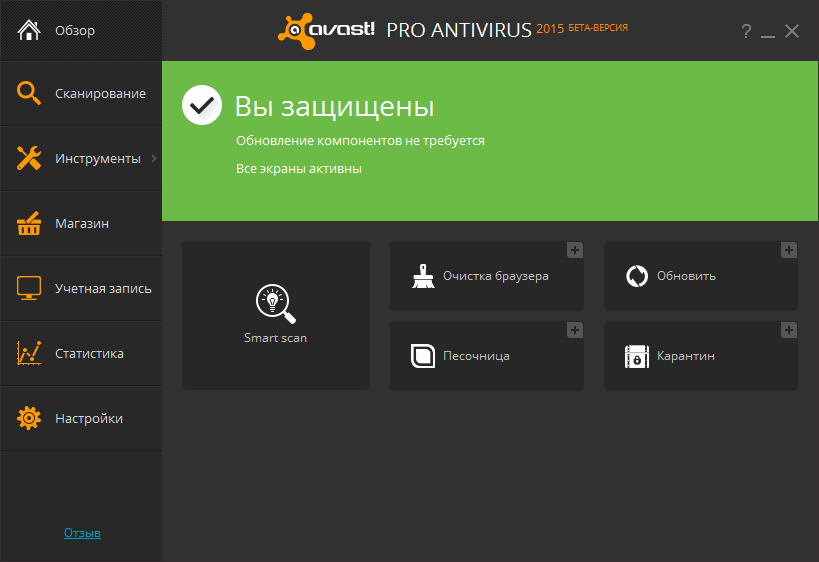
Task: Click the home icon beside Обзор
Action: [x=29, y=30]
